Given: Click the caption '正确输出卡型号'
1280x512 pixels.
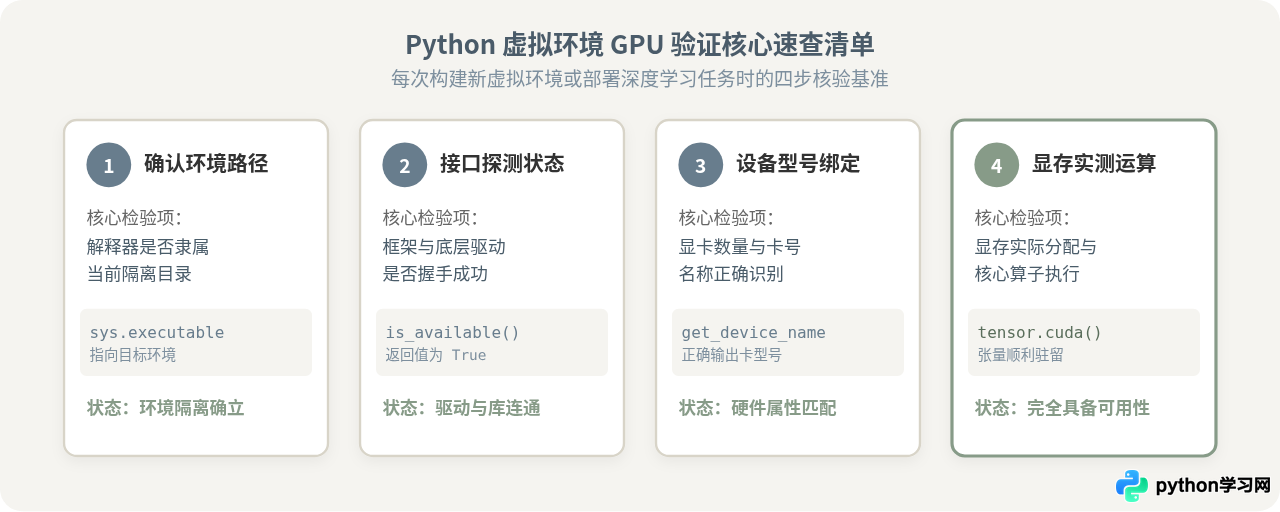Looking at the screenshot, I should 732,355.
